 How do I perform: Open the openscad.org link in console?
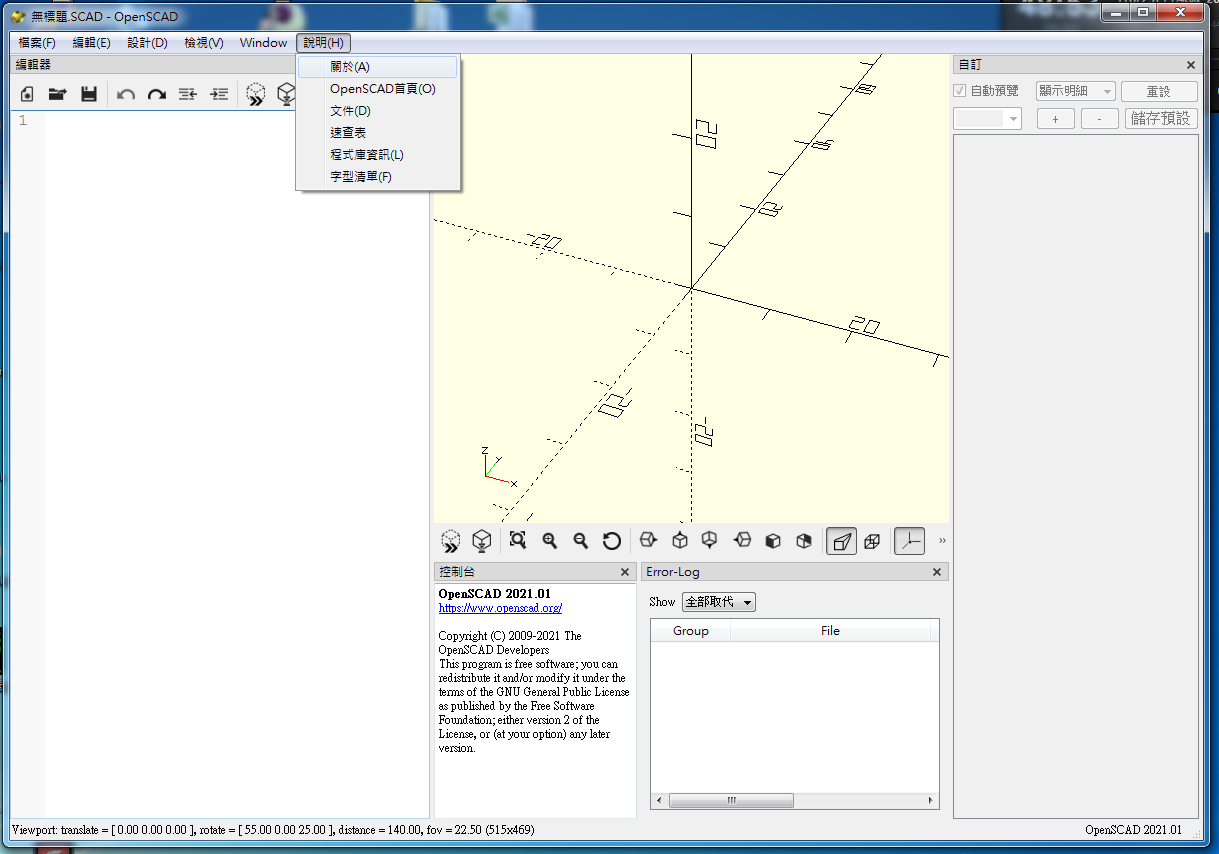500,608
